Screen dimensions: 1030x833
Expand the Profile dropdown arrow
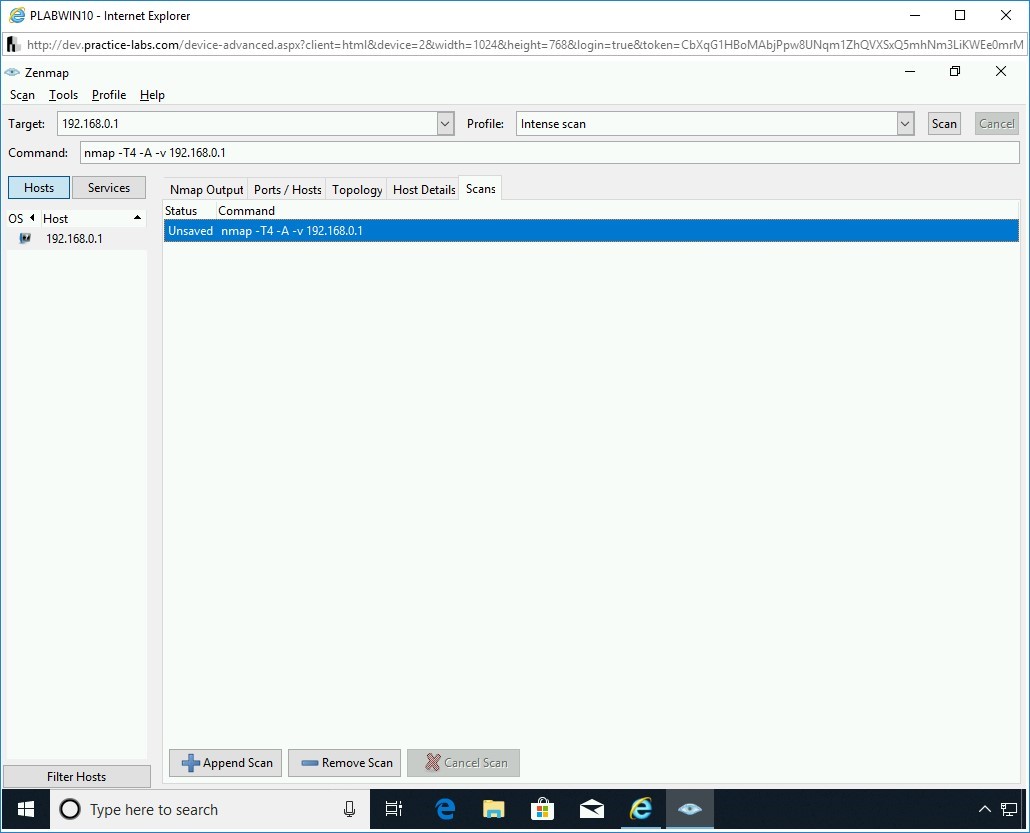point(905,124)
